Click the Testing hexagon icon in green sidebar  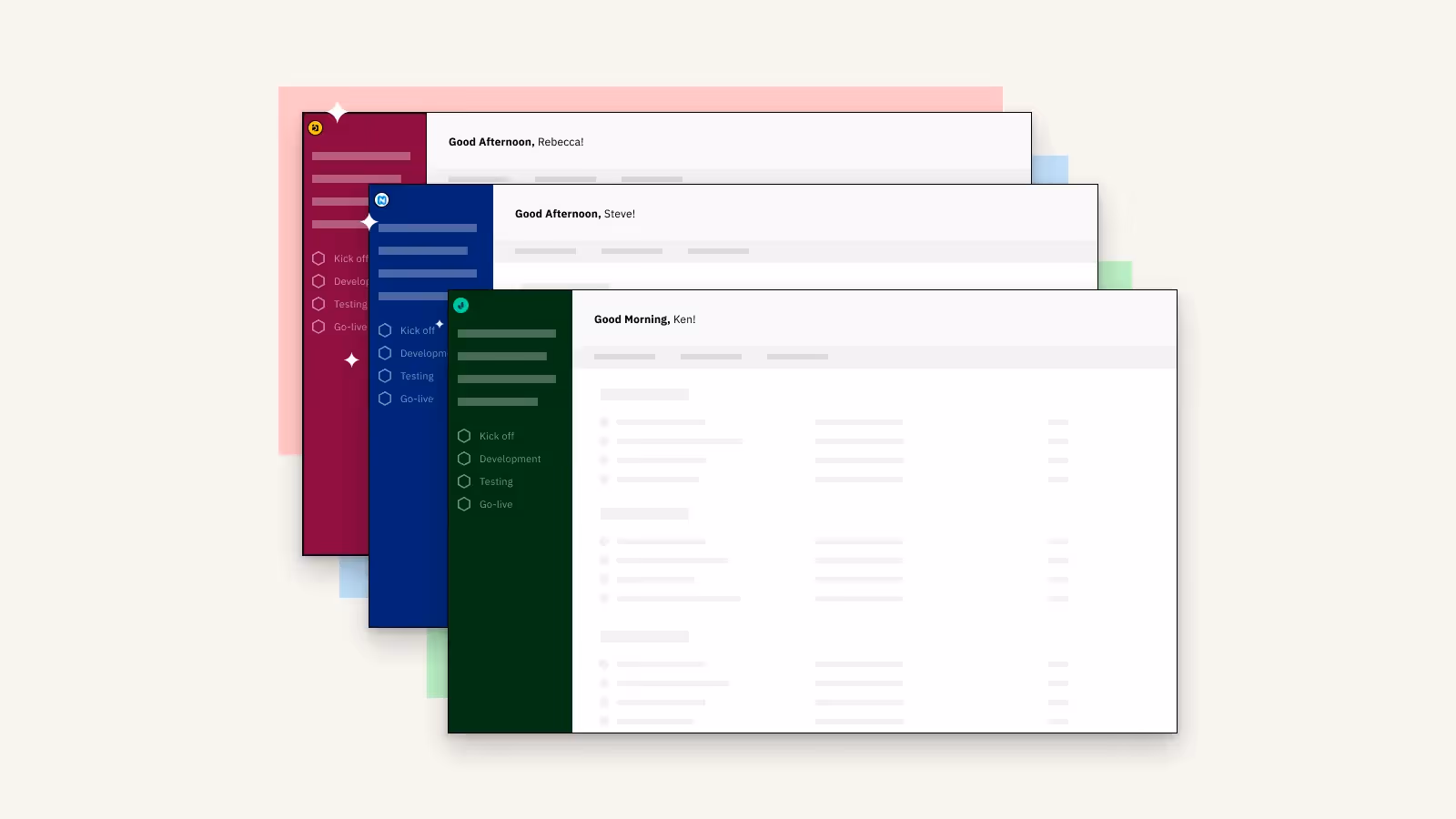(x=464, y=481)
